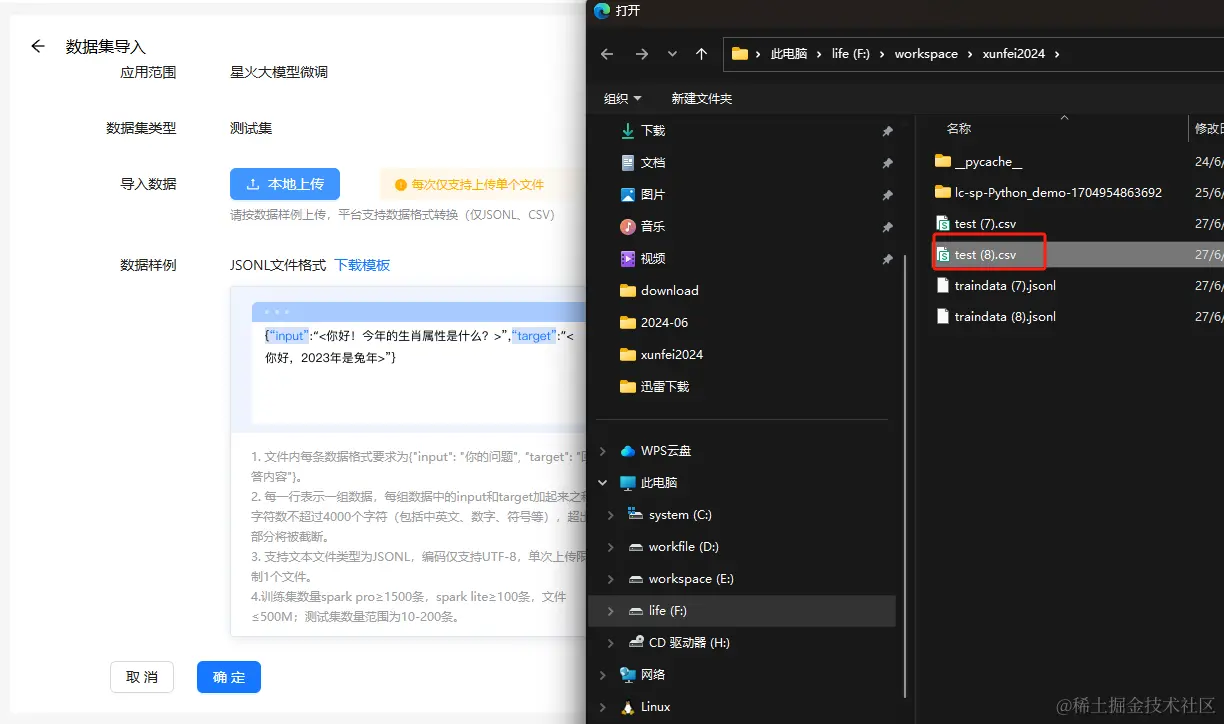The height and width of the screenshot is (724, 1224).
Task: Open recent locations dropdown chevron
Action: (x=672, y=54)
